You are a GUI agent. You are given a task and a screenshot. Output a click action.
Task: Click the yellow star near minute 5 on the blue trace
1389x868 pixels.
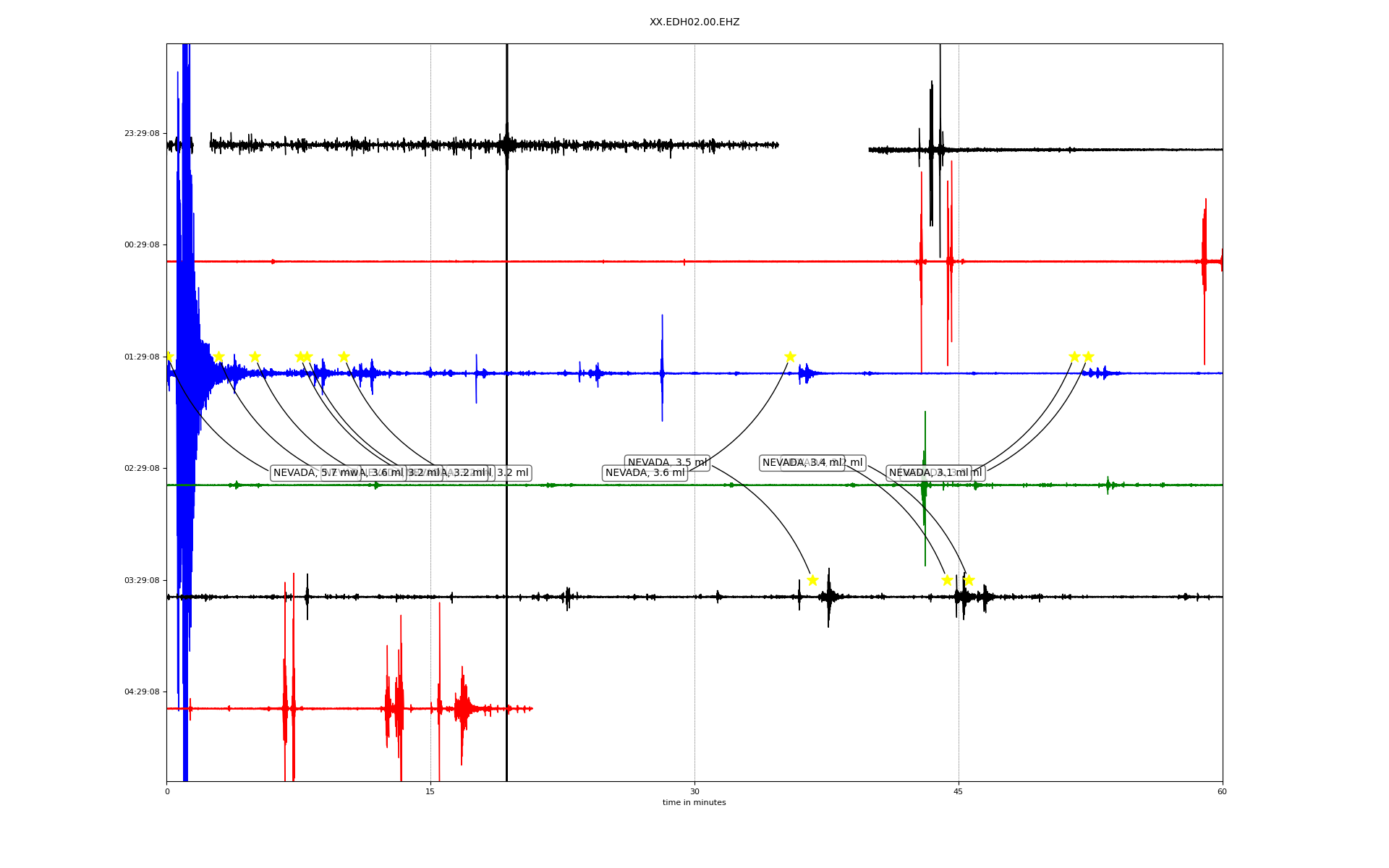[255, 357]
